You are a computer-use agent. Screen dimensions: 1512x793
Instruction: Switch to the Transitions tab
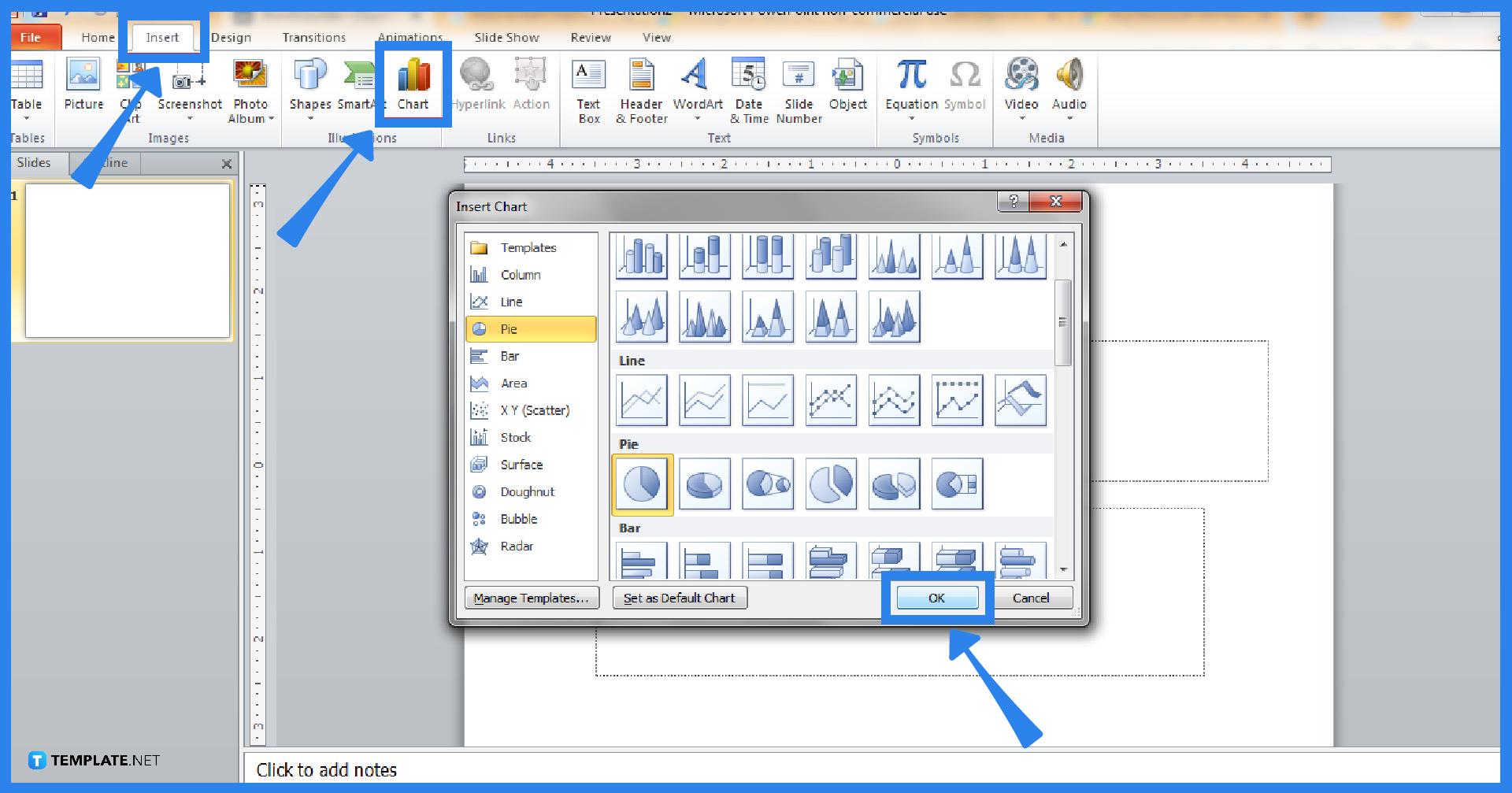(313, 37)
